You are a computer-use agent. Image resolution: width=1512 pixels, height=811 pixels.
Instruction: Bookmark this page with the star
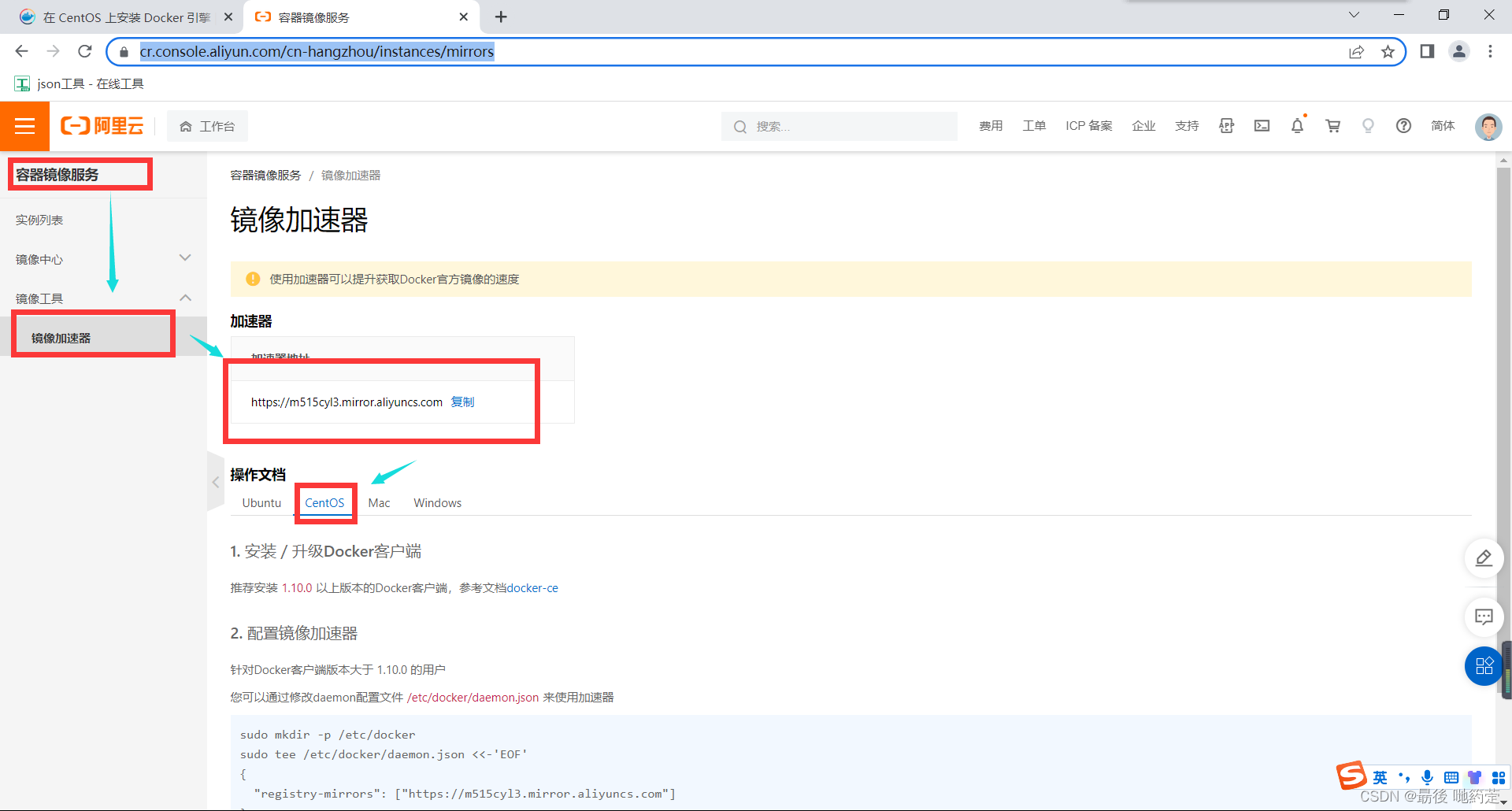click(x=1388, y=52)
